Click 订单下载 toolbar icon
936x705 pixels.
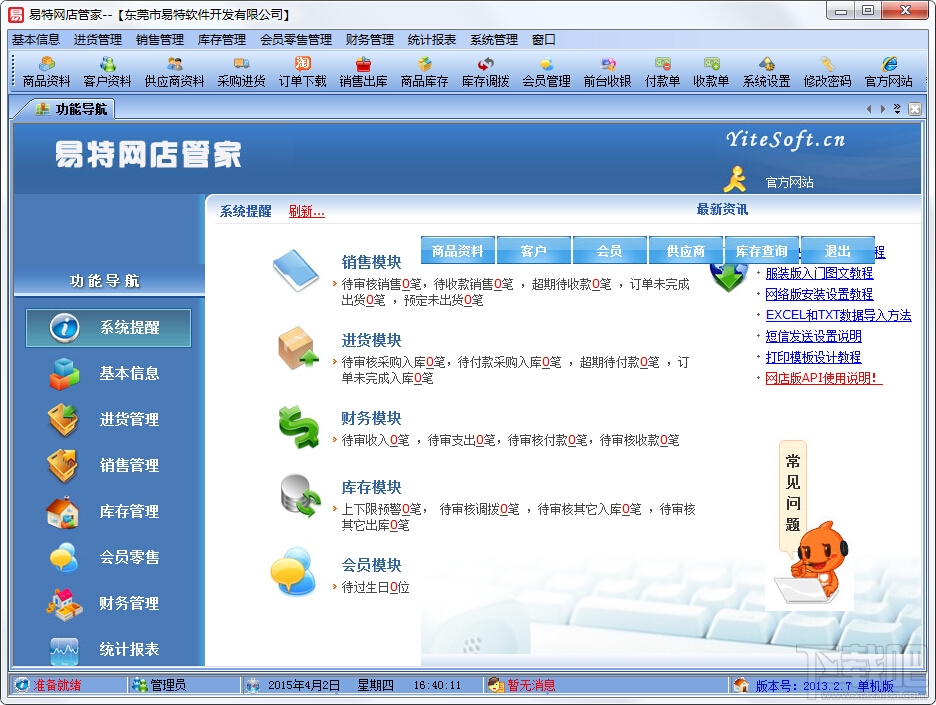(303, 72)
